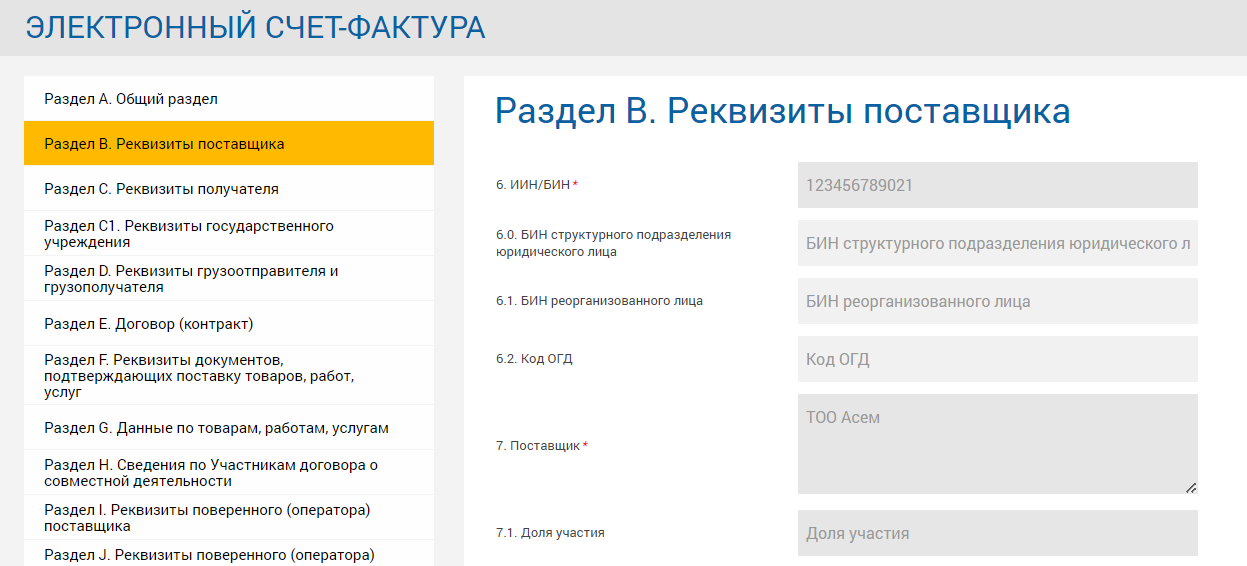Open Раздел A. Общий раздел

[229, 99]
